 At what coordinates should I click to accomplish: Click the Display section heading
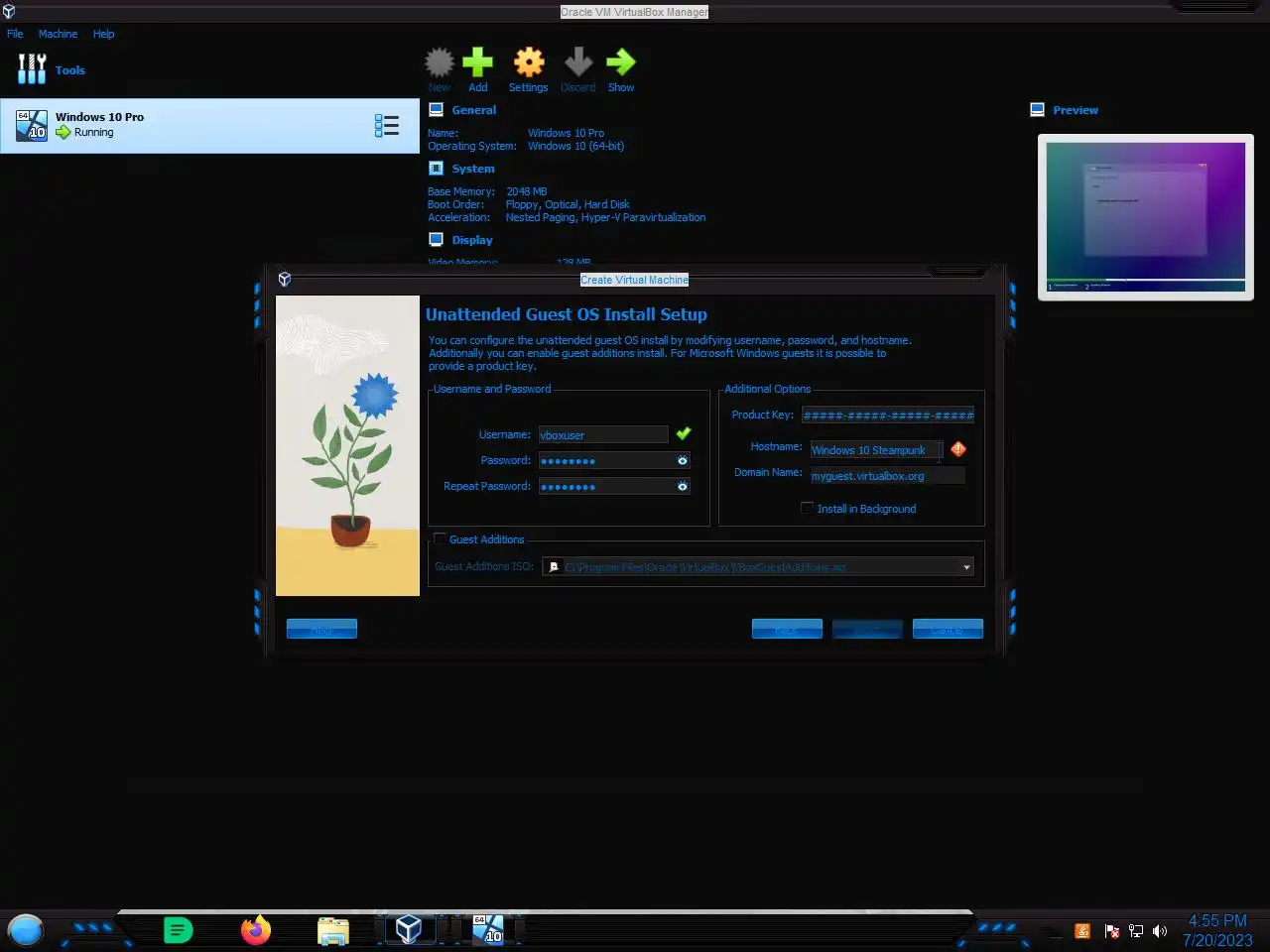tap(472, 240)
